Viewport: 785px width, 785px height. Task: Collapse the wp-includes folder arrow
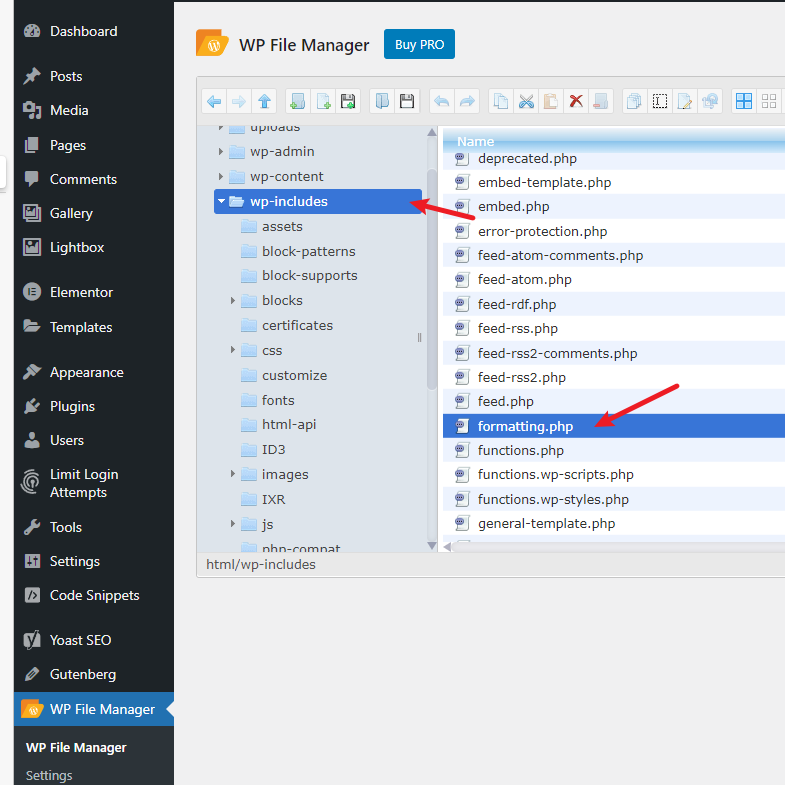(x=221, y=201)
